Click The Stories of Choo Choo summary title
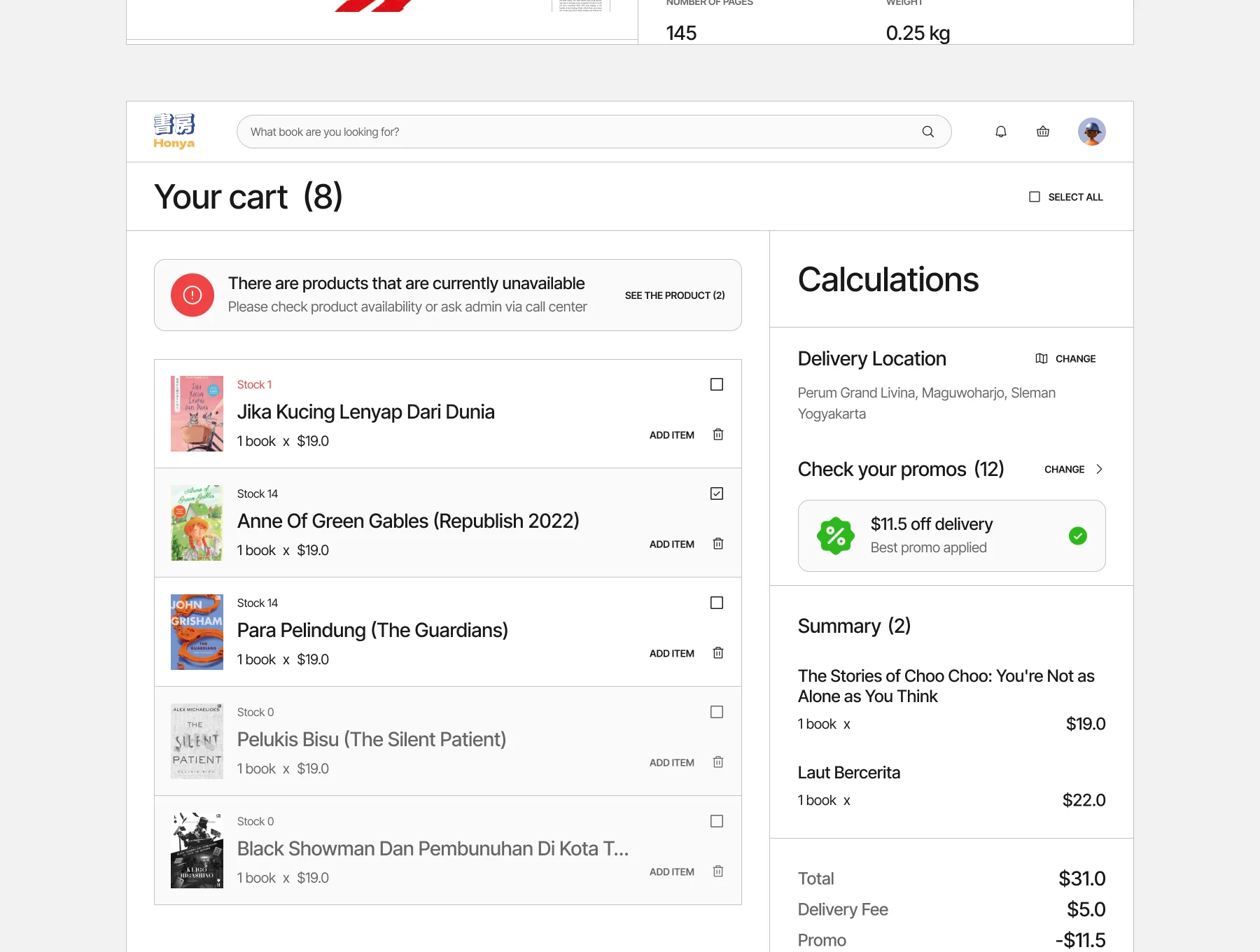This screenshot has width=1260, height=952. pos(946,686)
